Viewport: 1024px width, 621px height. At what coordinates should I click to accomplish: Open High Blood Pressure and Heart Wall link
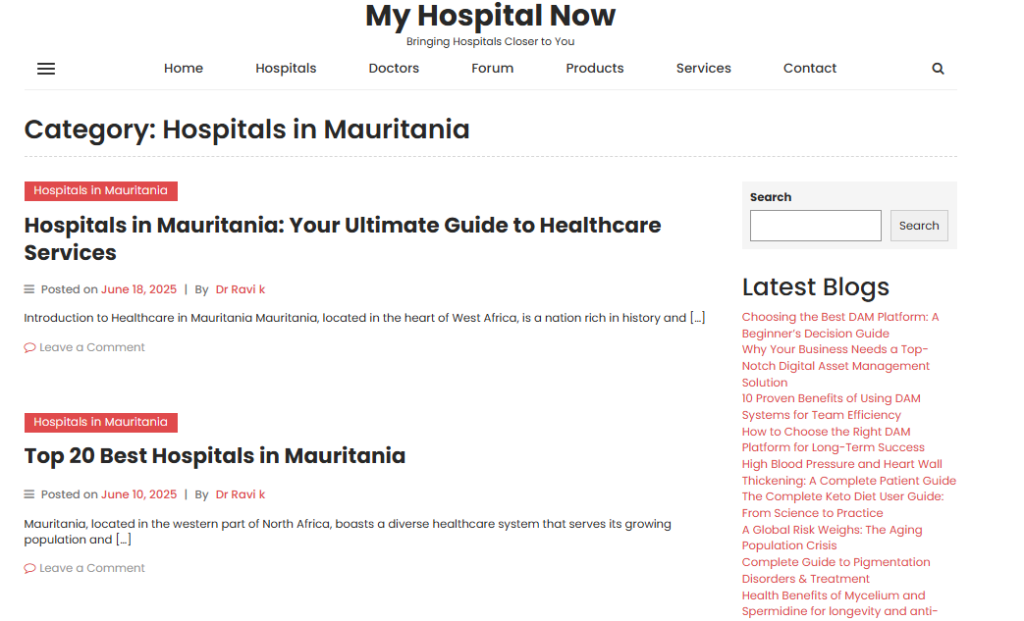click(849, 472)
